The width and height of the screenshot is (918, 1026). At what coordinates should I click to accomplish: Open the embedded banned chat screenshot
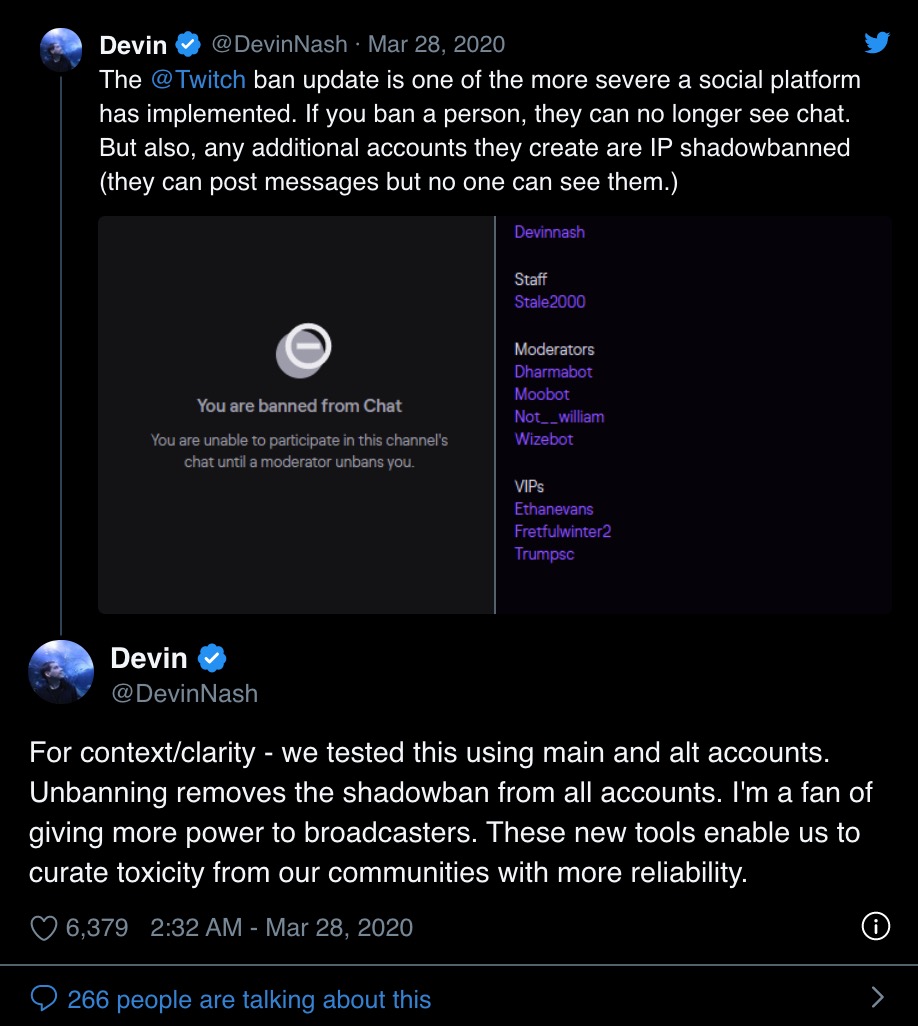click(495, 415)
